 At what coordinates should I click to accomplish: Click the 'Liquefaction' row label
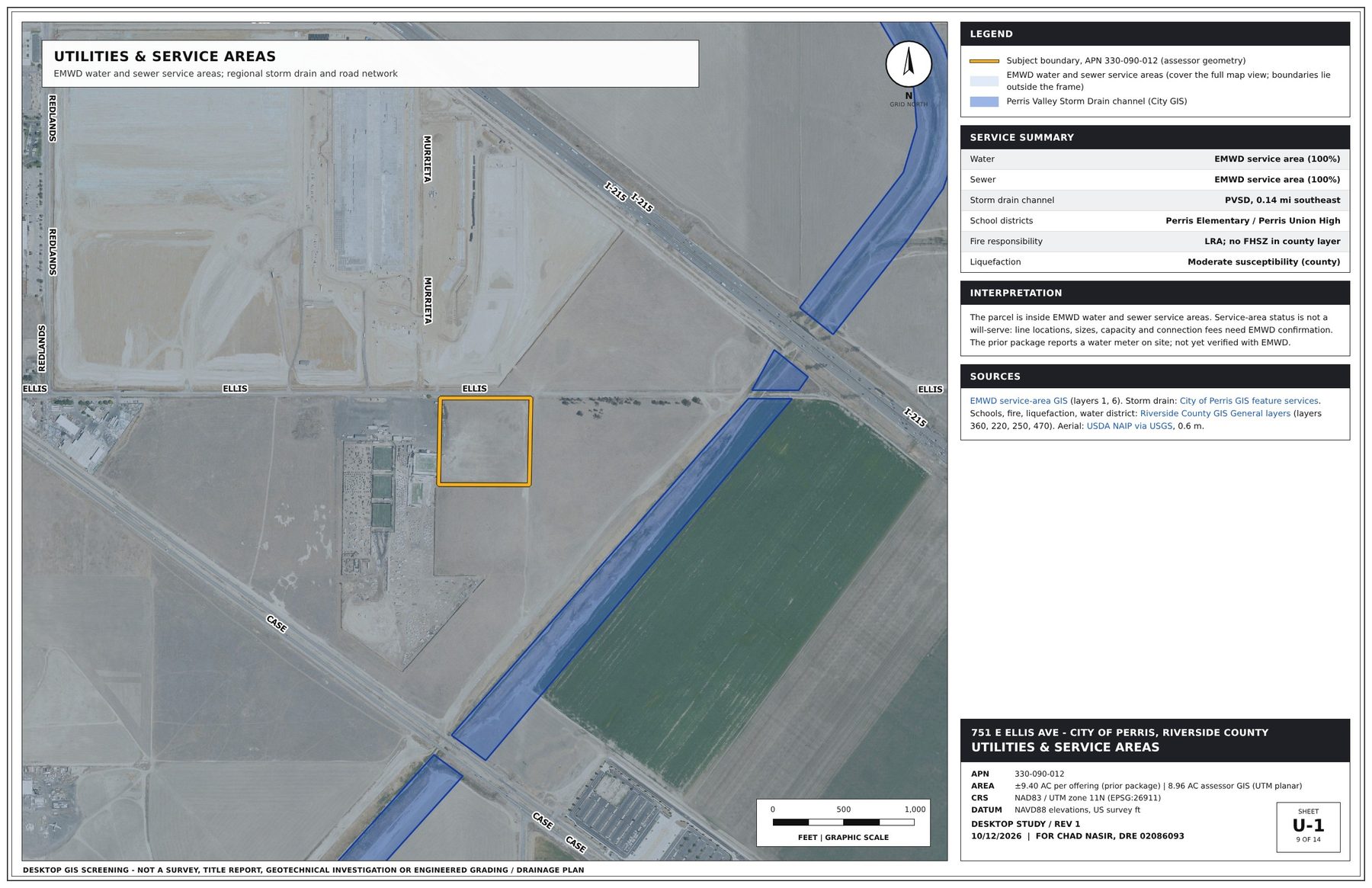point(995,262)
